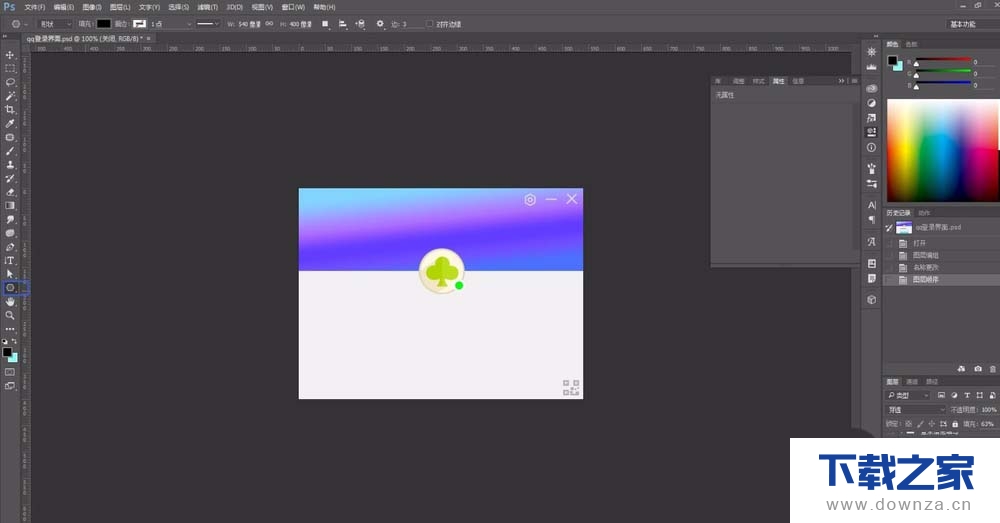
Task: Open the 文件(F) menu
Action: point(34,7)
